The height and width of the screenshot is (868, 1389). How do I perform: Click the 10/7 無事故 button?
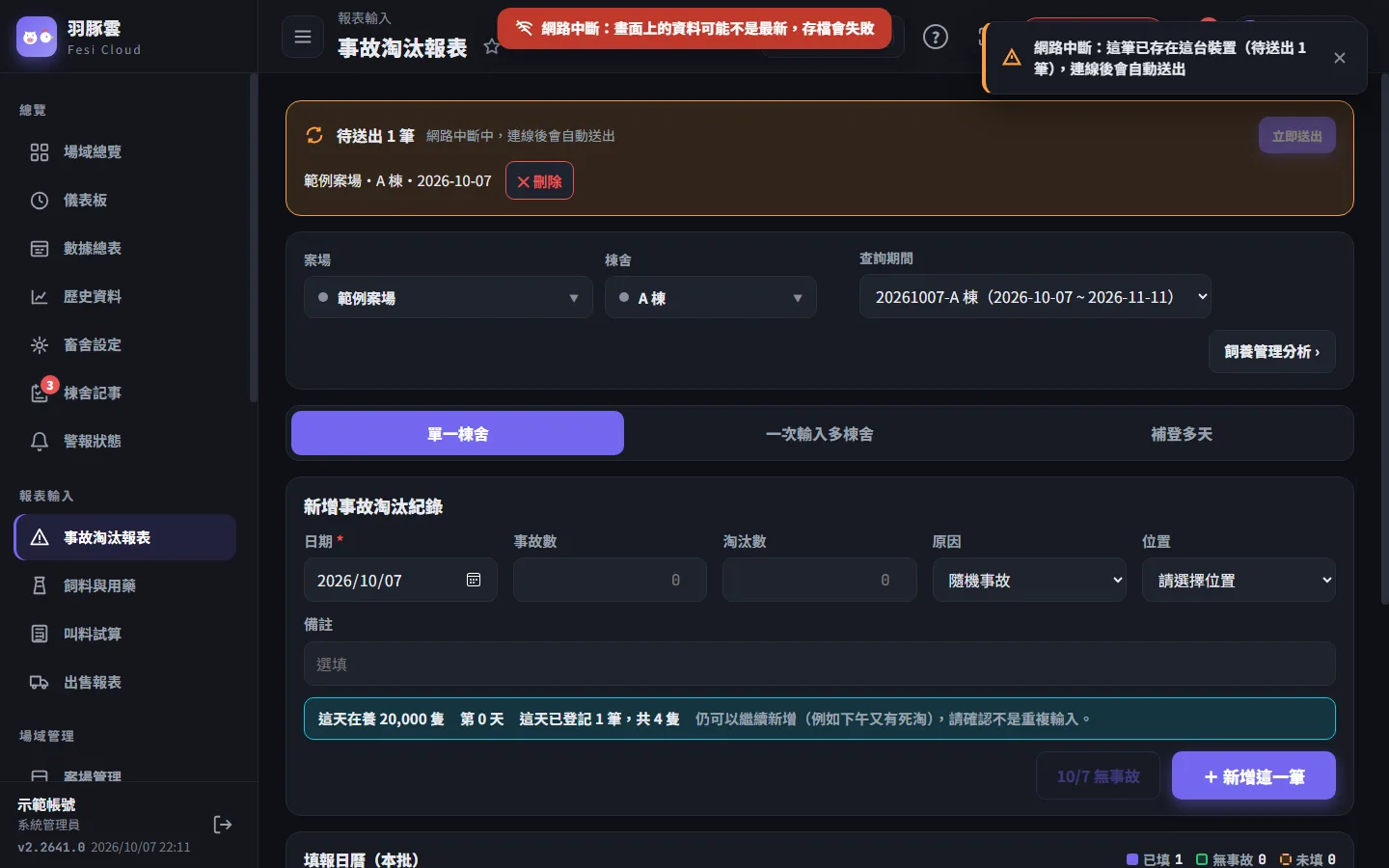click(1098, 776)
